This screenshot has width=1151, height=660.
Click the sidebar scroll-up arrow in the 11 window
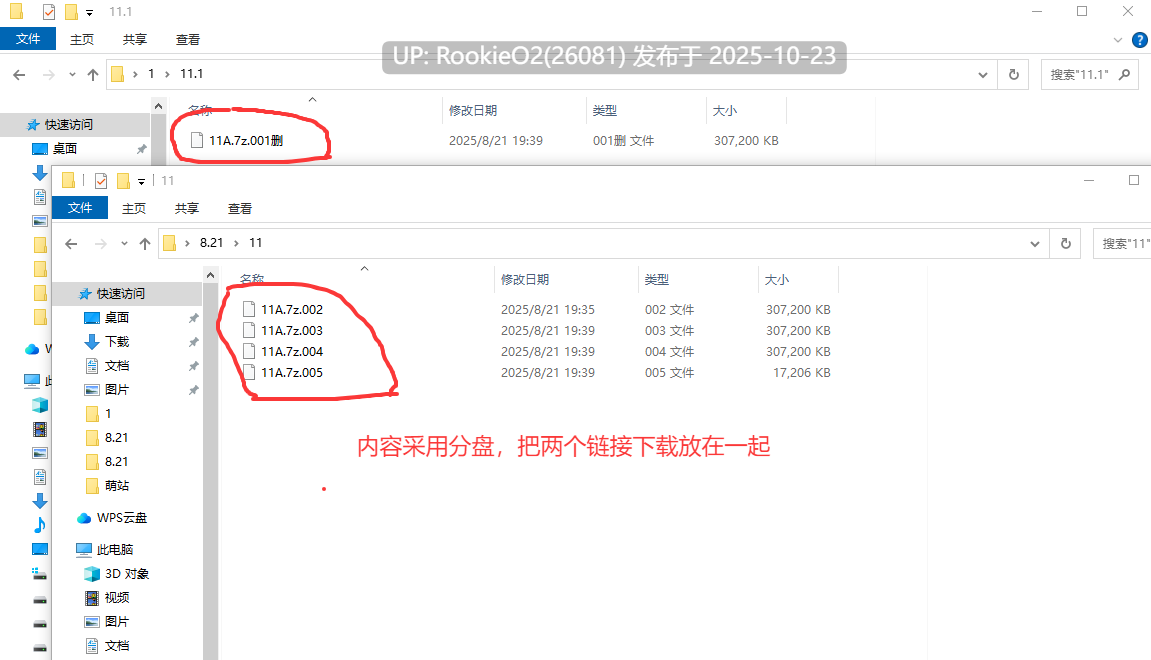point(211,275)
